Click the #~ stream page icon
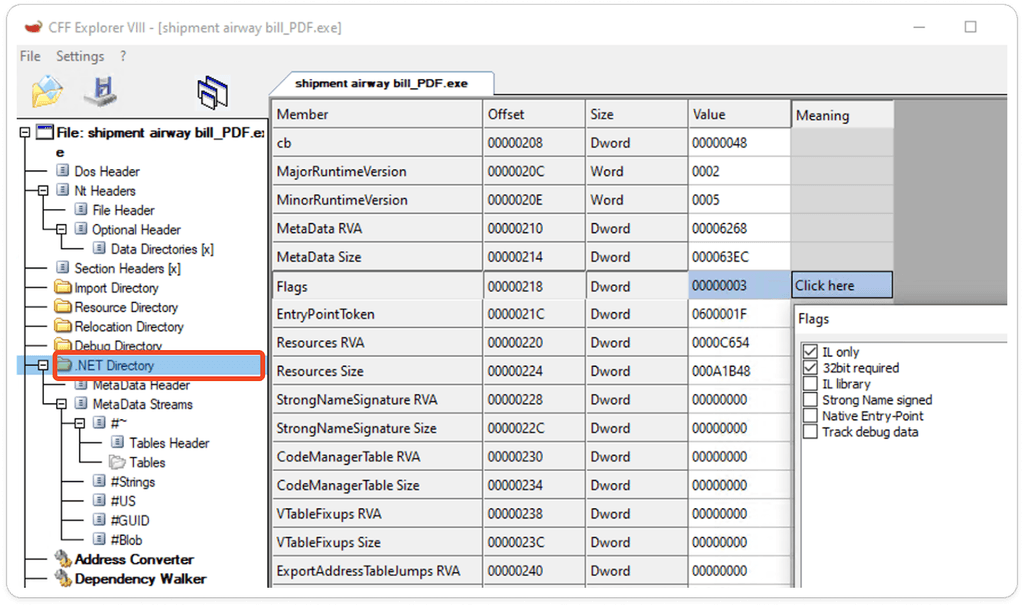This screenshot has width=1024, height=607. [99, 423]
